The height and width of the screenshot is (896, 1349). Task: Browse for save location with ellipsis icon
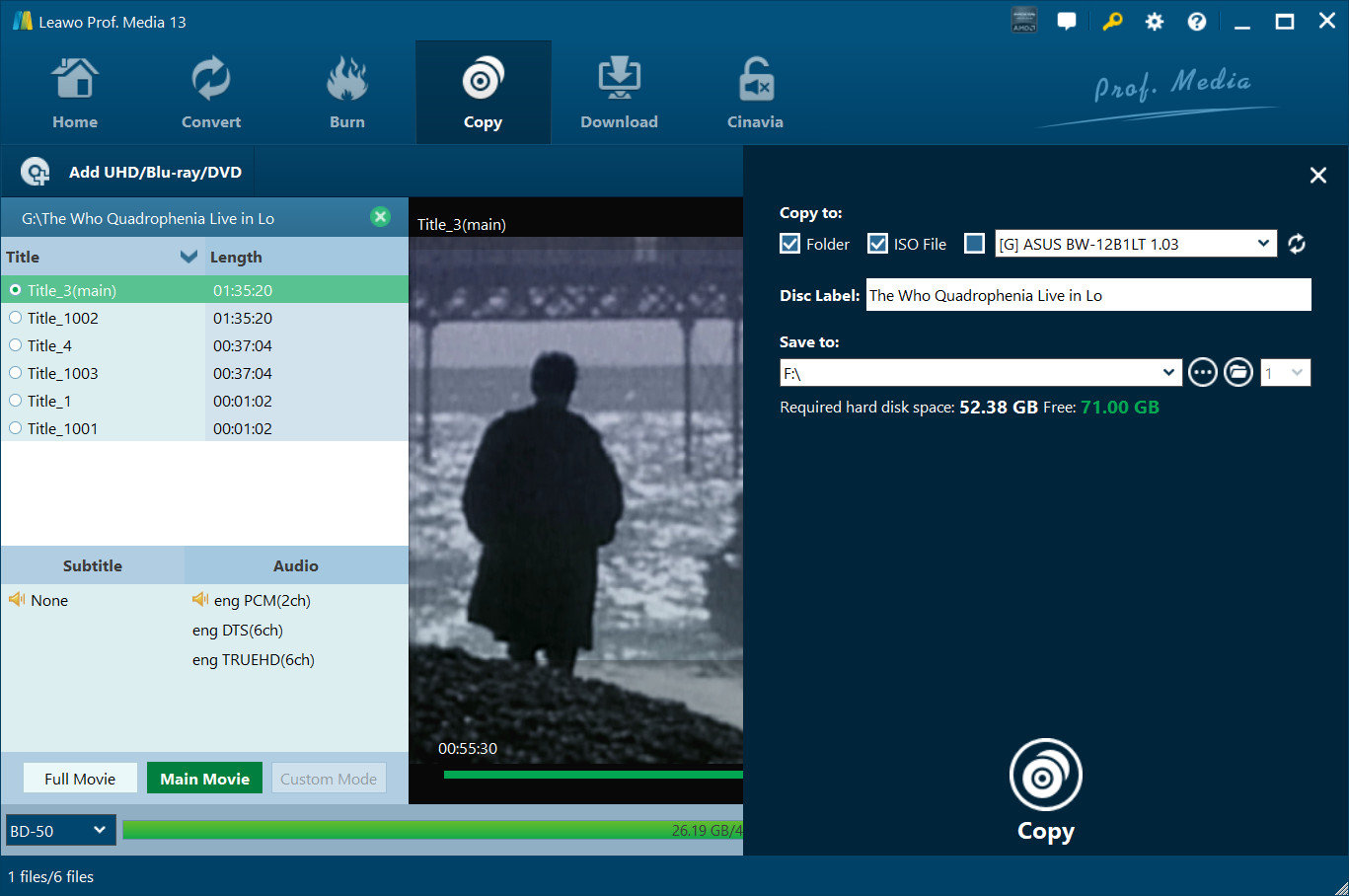(1202, 373)
